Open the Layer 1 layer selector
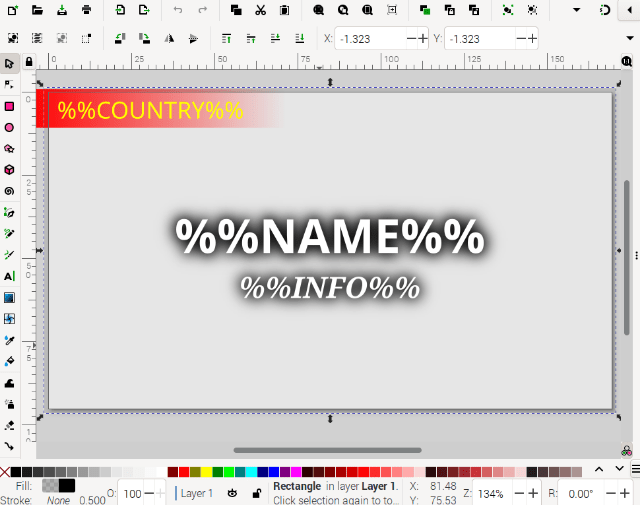The width and height of the screenshot is (640, 505). pos(194,493)
